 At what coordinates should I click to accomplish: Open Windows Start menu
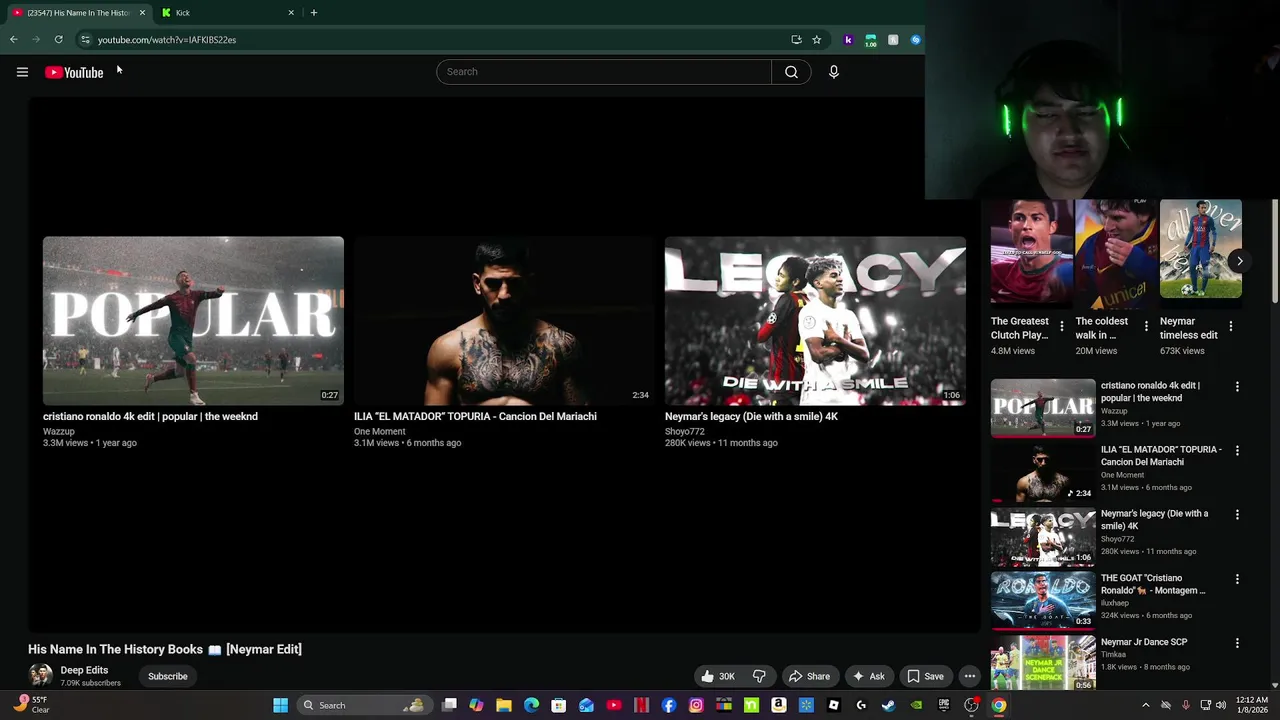(x=281, y=705)
